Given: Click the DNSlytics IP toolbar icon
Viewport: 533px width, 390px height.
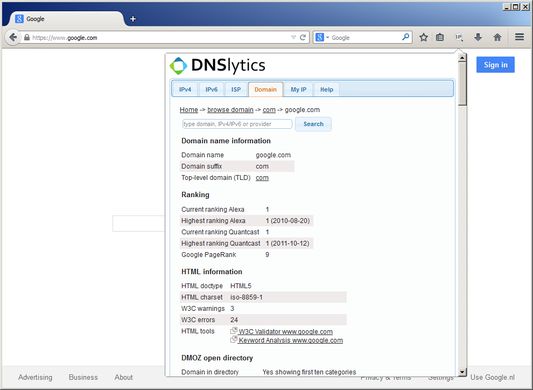Looking at the screenshot, I should 459,37.
